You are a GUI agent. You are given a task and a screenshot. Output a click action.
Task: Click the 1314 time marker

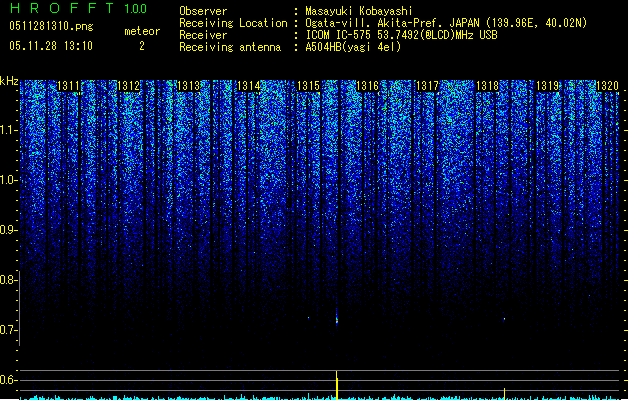248,85
